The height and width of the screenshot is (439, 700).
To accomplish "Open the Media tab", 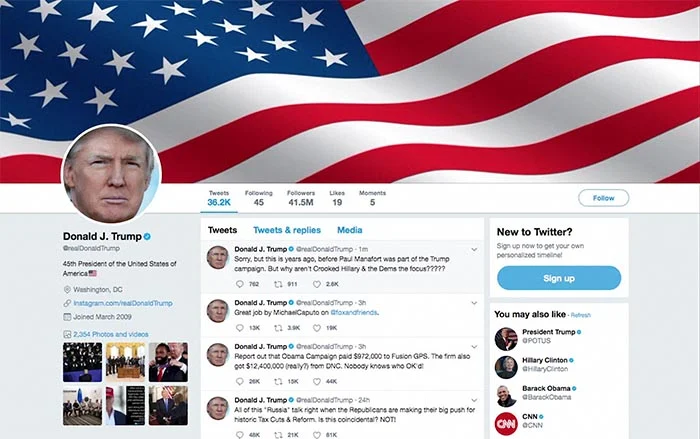I will click(350, 230).
